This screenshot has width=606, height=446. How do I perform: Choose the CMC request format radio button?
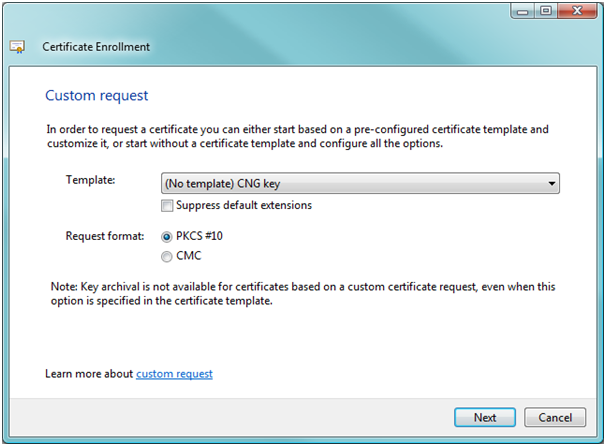(167, 256)
